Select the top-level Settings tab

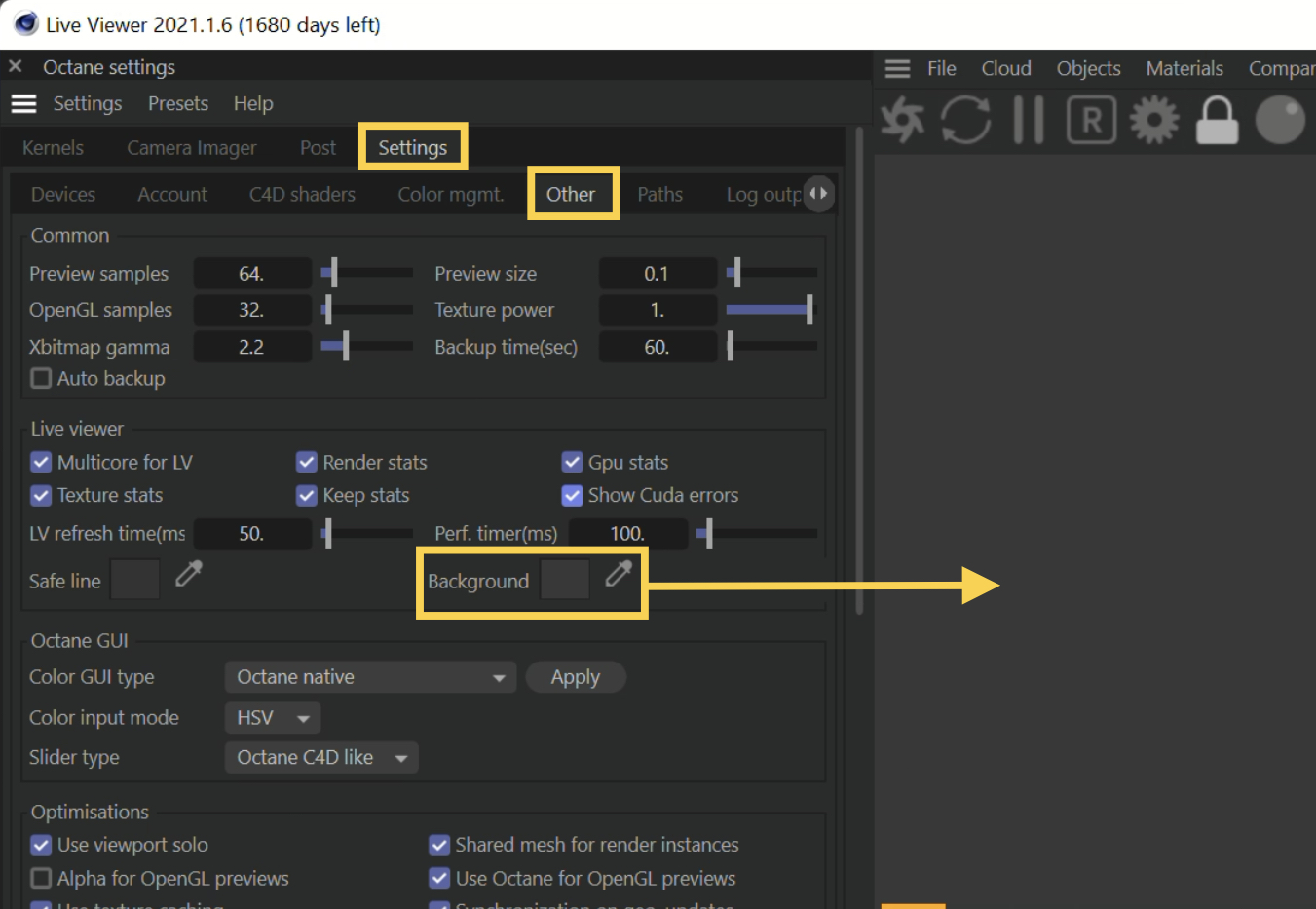click(x=413, y=148)
